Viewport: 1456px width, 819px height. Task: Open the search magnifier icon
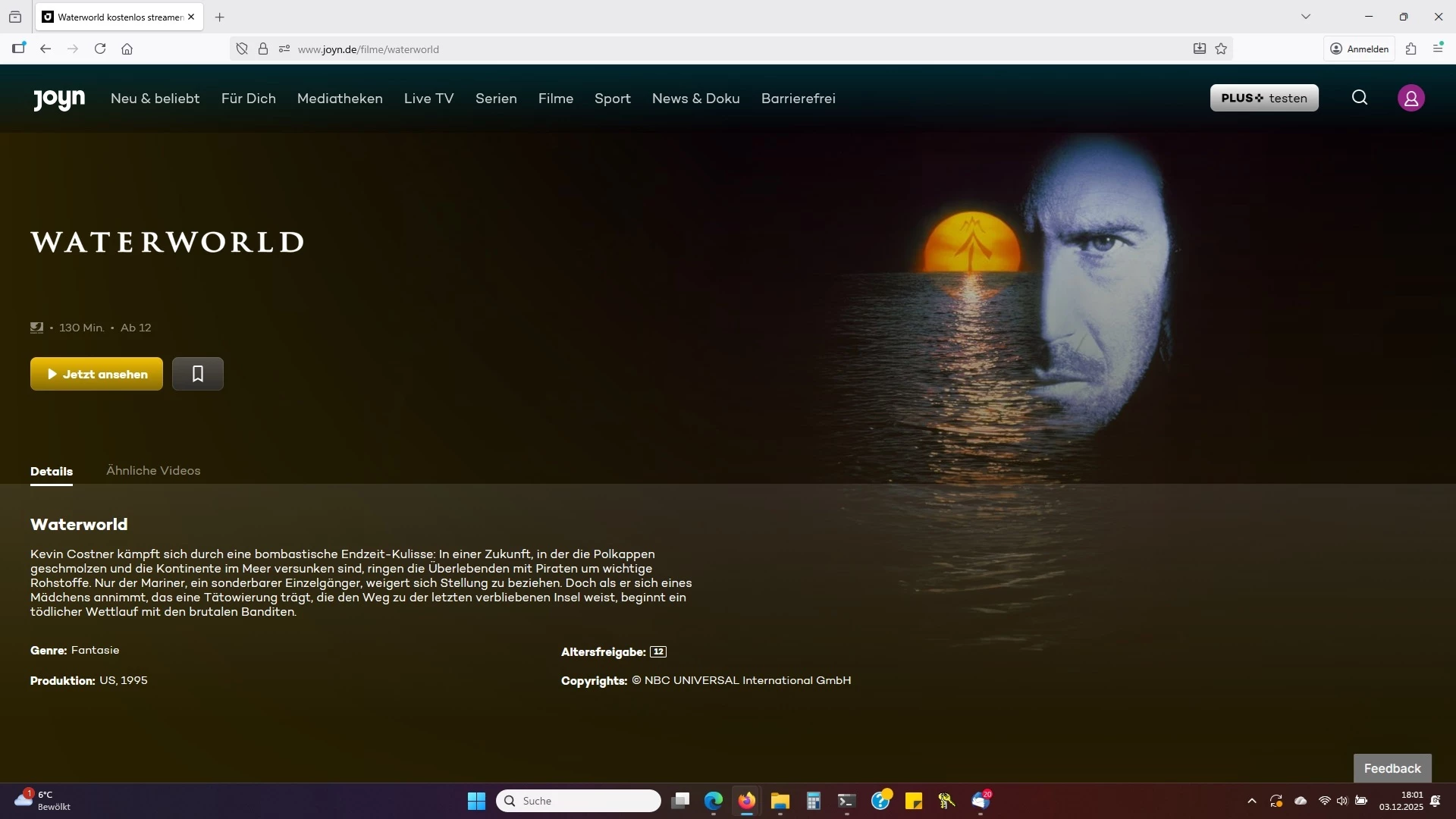click(1359, 98)
